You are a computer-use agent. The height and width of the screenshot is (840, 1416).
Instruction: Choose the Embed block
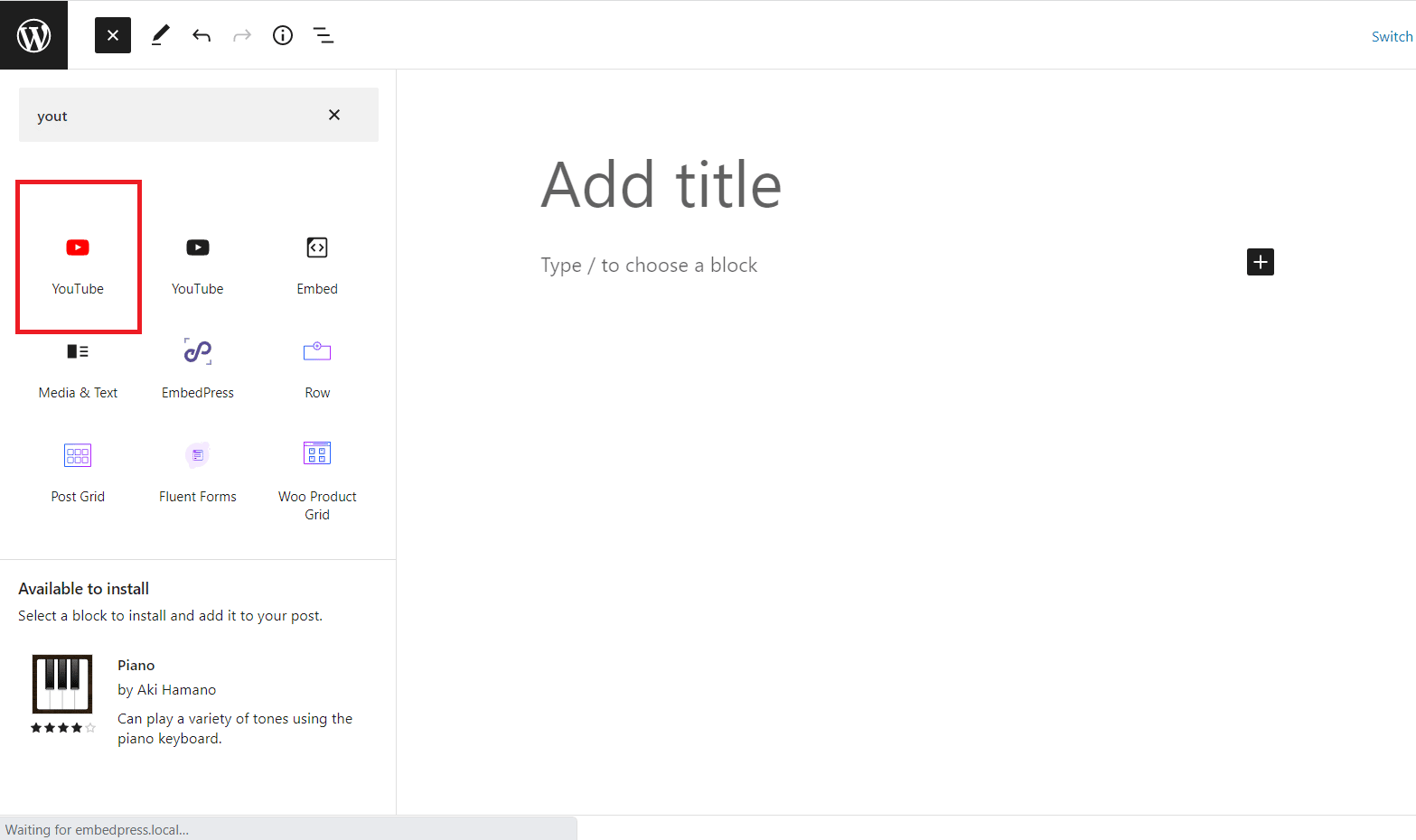click(316, 262)
